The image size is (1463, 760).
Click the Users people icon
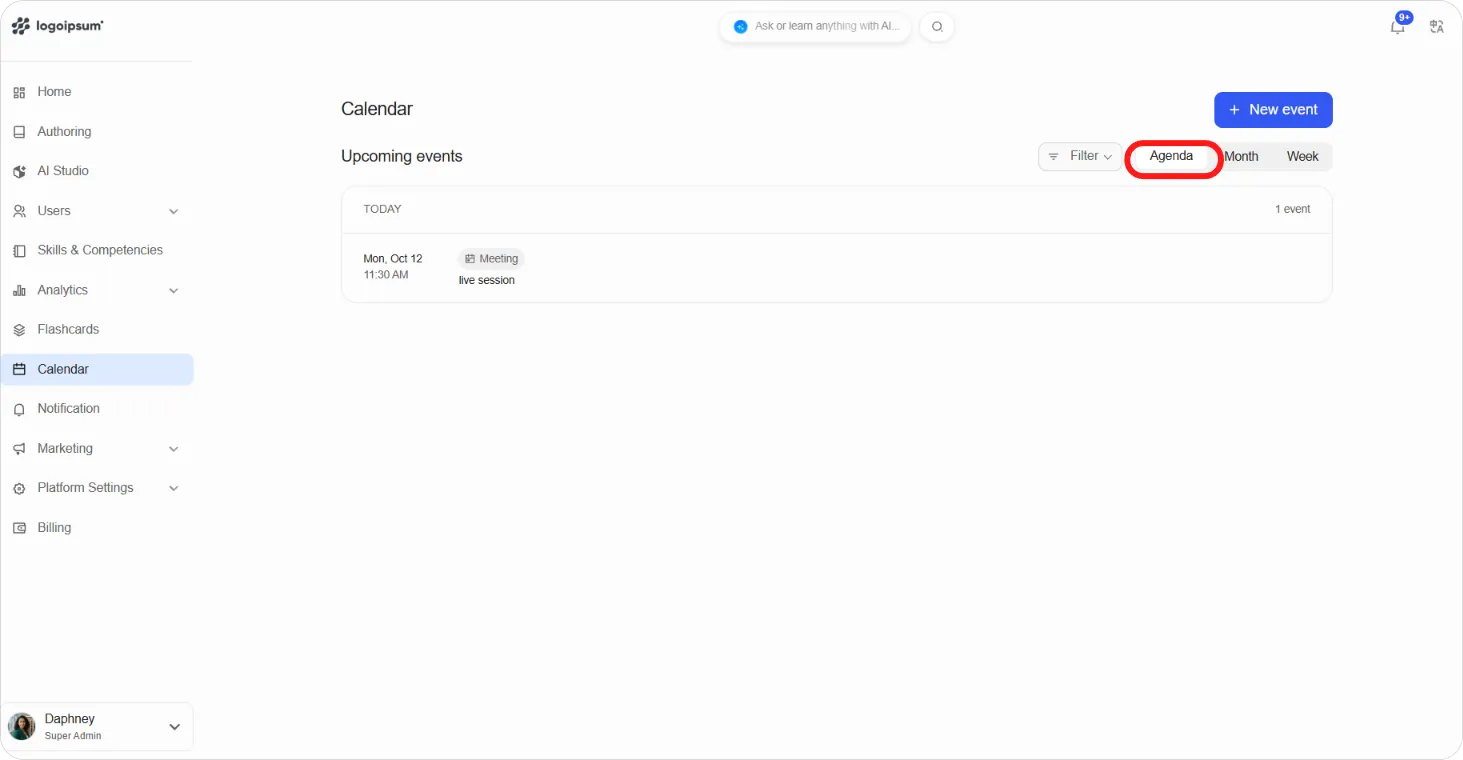19,211
